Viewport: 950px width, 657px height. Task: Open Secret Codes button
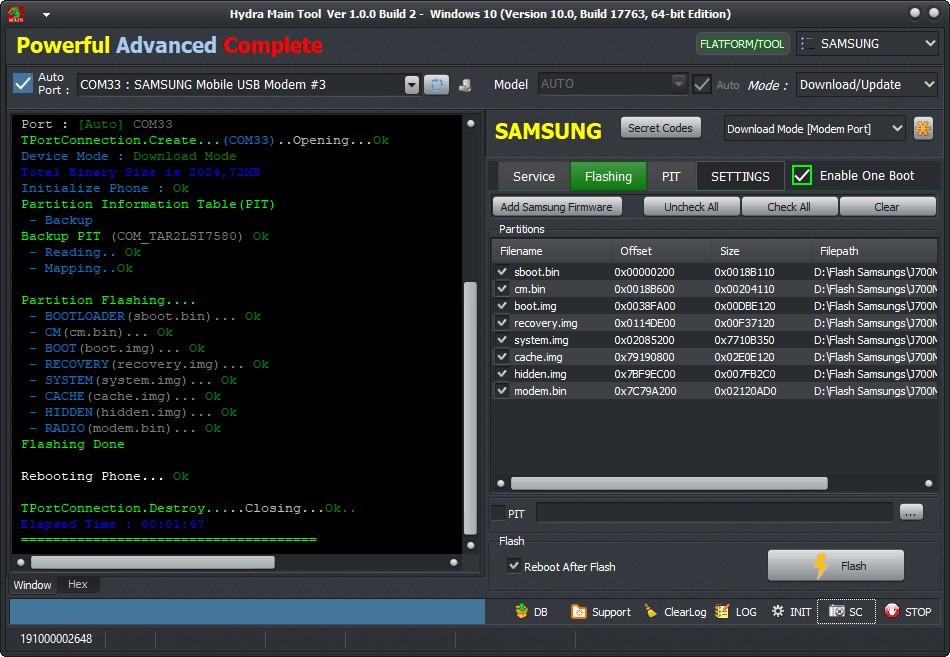(x=660, y=128)
